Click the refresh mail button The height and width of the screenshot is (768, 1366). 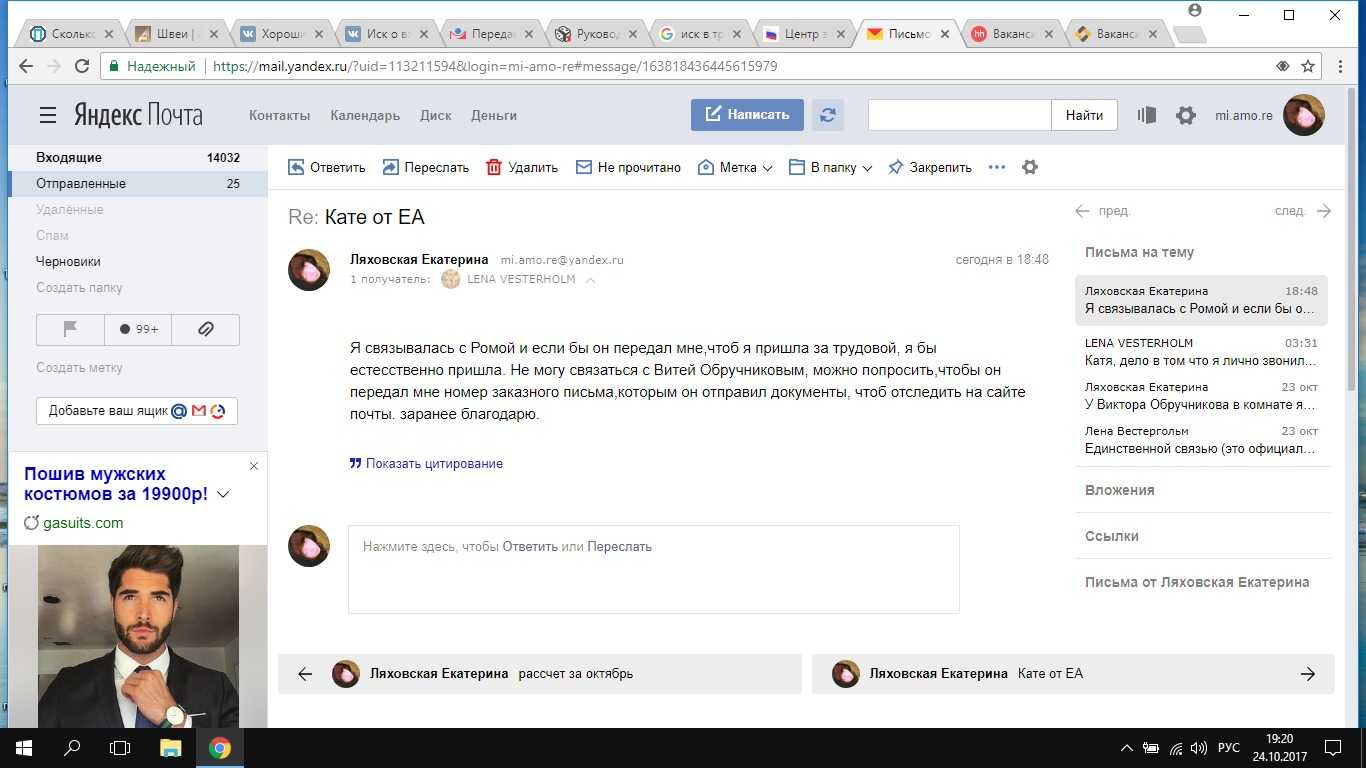pos(827,115)
